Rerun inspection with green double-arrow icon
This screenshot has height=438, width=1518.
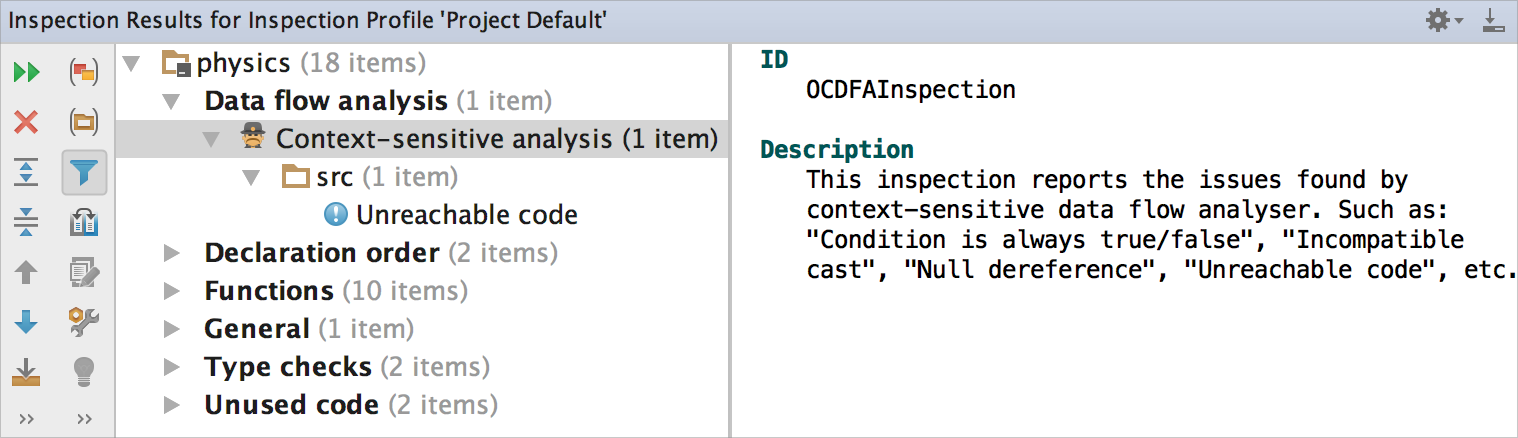(26, 72)
